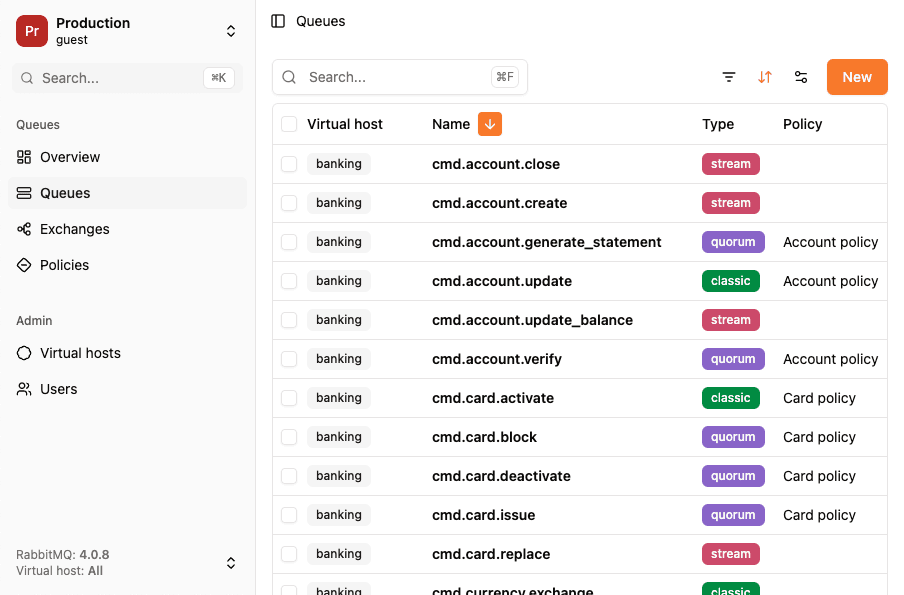The height and width of the screenshot is (595, 904).
Task: Click the sort arrows icon next to filter
Action: (765, 76)
